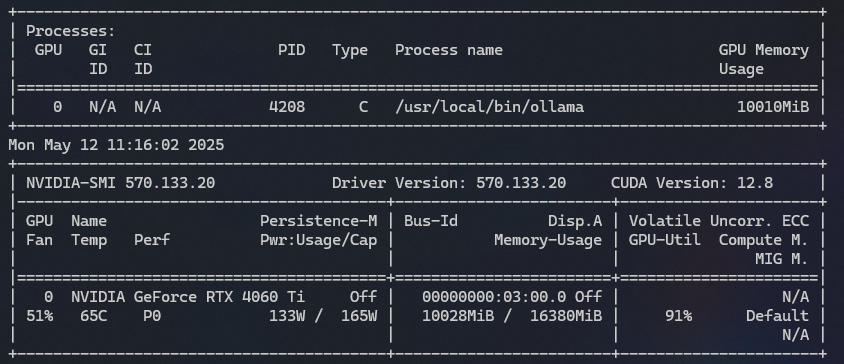Click the timestamp Mon May 12 11:16:02 2025
Viewport: 844px width, 364px height.
pyautogui.click(x=116, y=145)
